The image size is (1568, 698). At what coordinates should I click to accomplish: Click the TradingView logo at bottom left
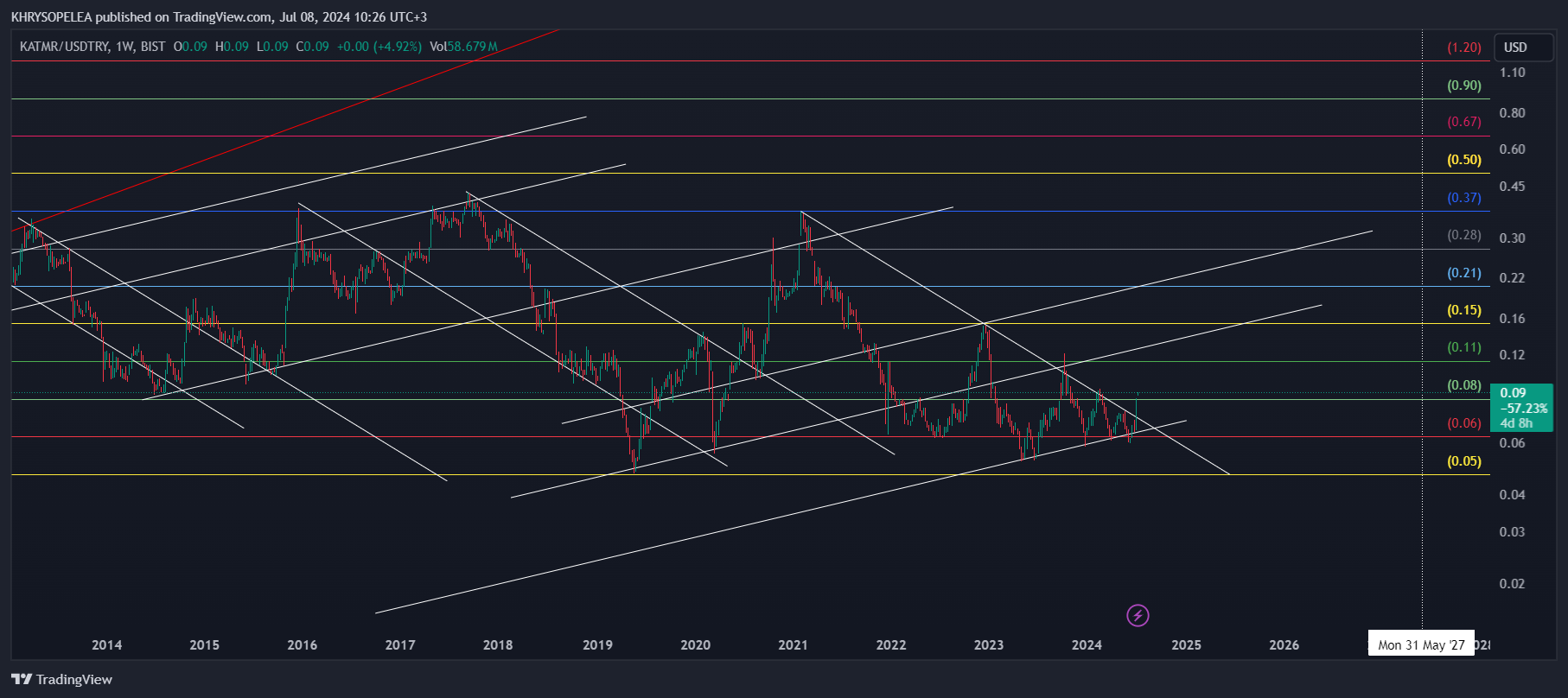(61, 679)
